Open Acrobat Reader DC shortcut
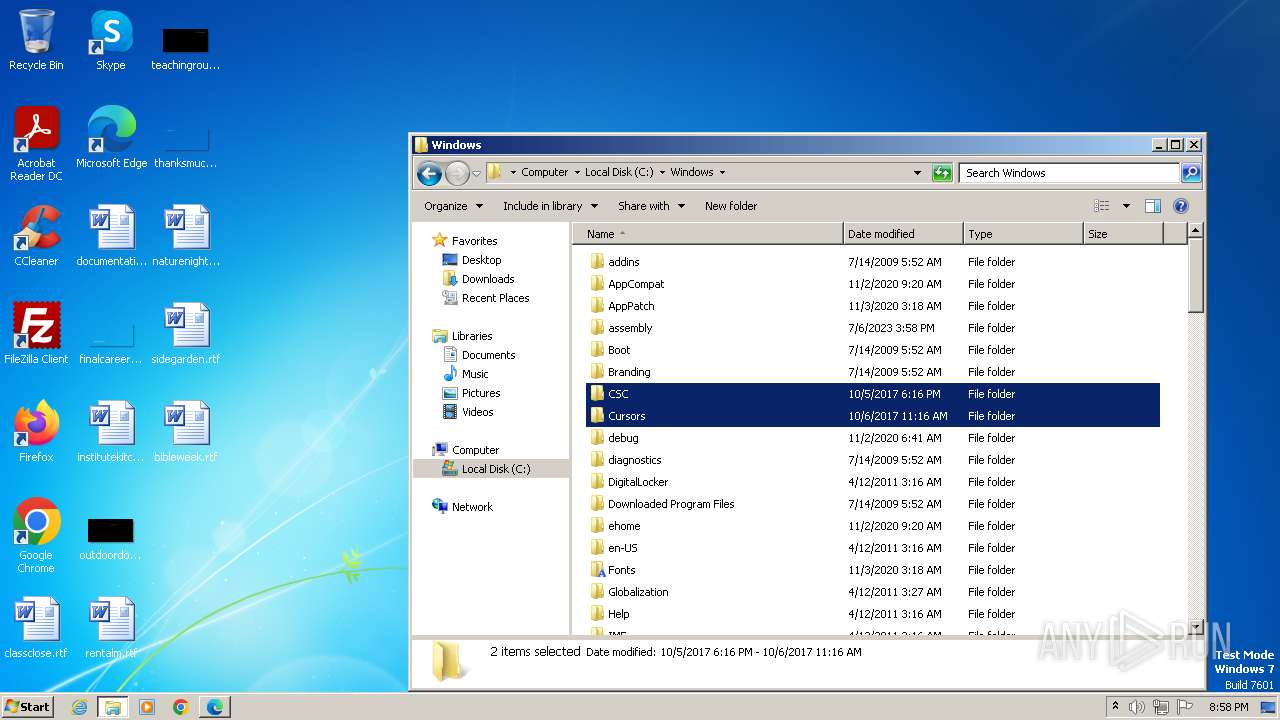The width and height of the screenshot is (1280, 720). pyautogui.click(x=36, y=144)
